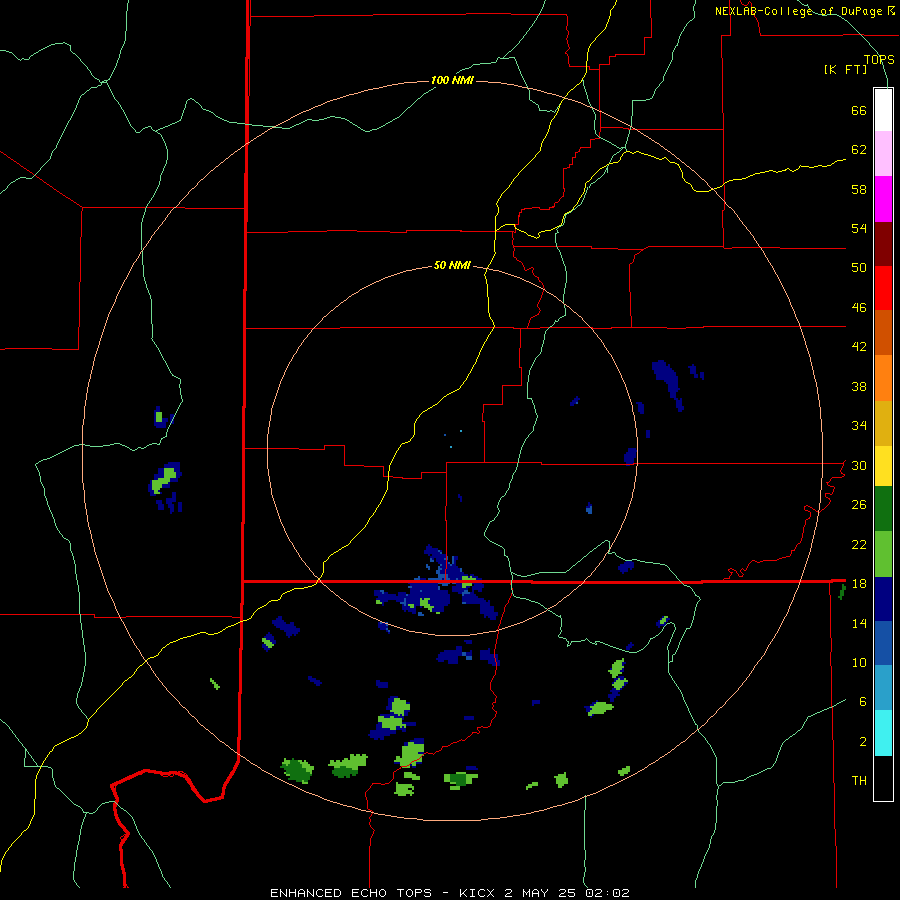
Task: Click the light pink legend swatch
Action: click(x=883, y=153)
